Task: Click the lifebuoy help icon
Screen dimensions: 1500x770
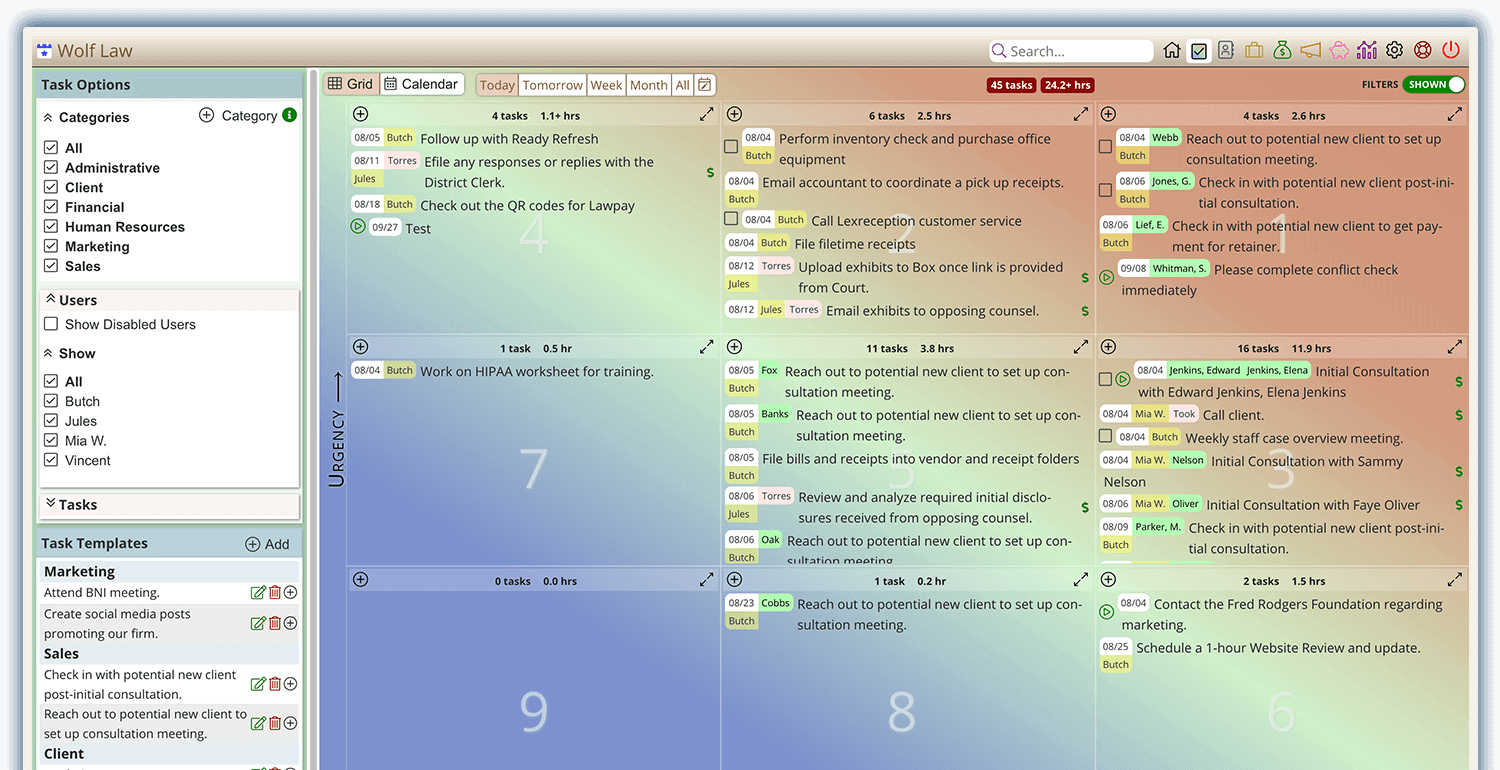Action: click(x=1423, y=51)
